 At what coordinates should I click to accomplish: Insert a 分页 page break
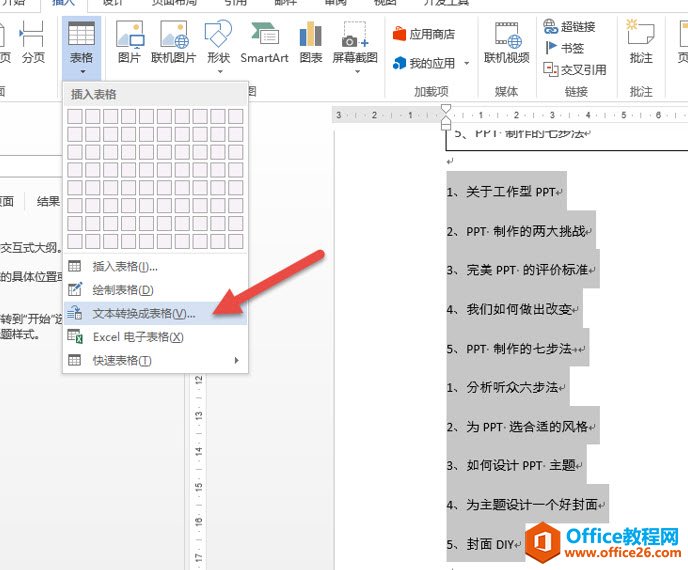[33, 42]
